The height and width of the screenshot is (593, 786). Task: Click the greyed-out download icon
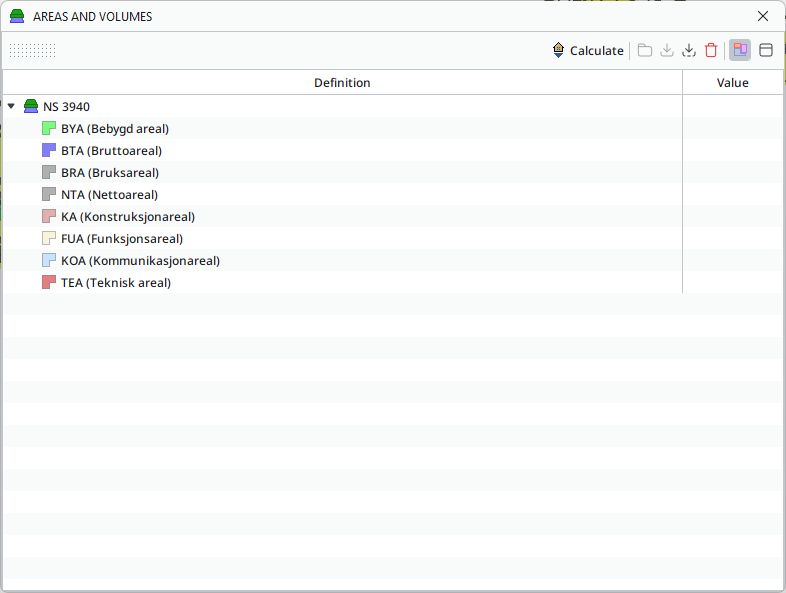667,51
